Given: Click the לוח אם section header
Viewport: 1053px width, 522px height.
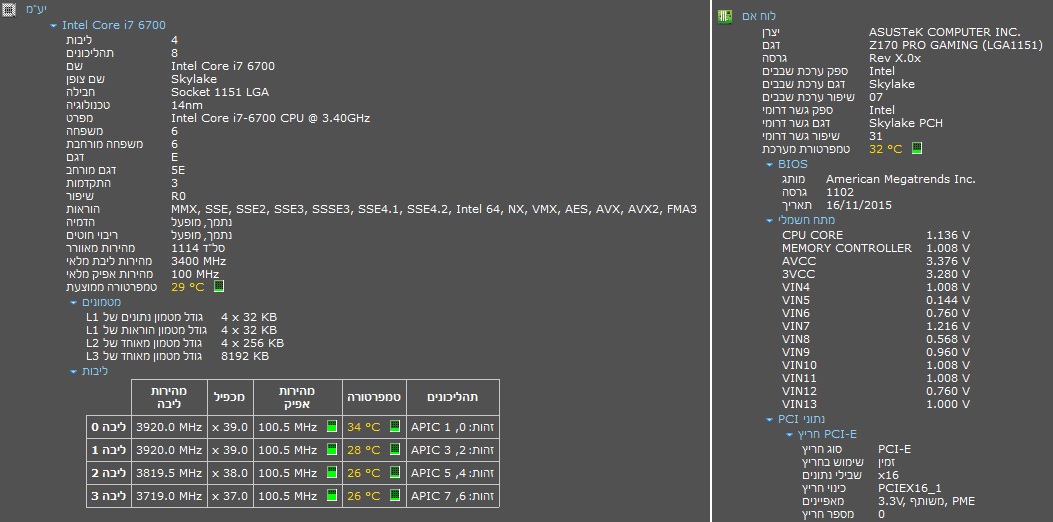Looking at the screenshot, I should coord(759,16).
